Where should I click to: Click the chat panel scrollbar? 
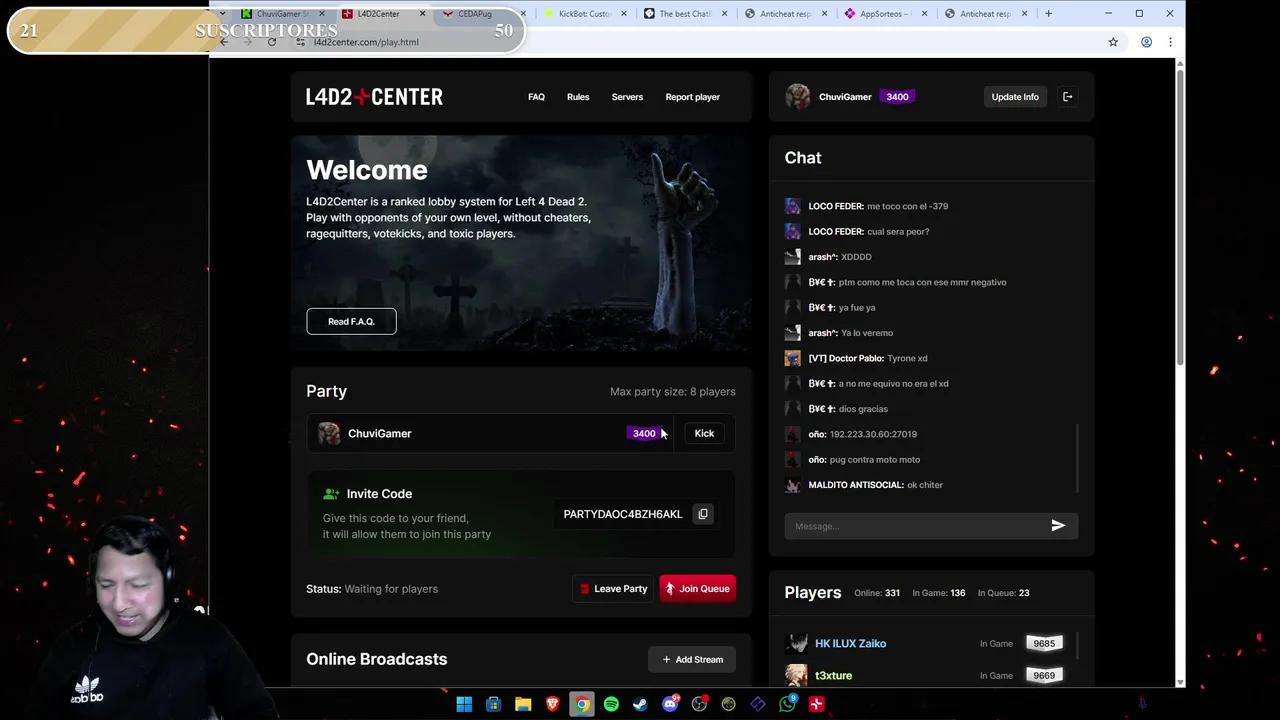point(1077,457)
